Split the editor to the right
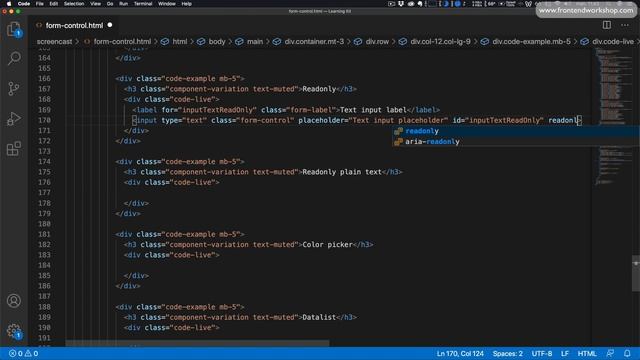The width and height of the screenshot is (640, 360). point(607,25)
